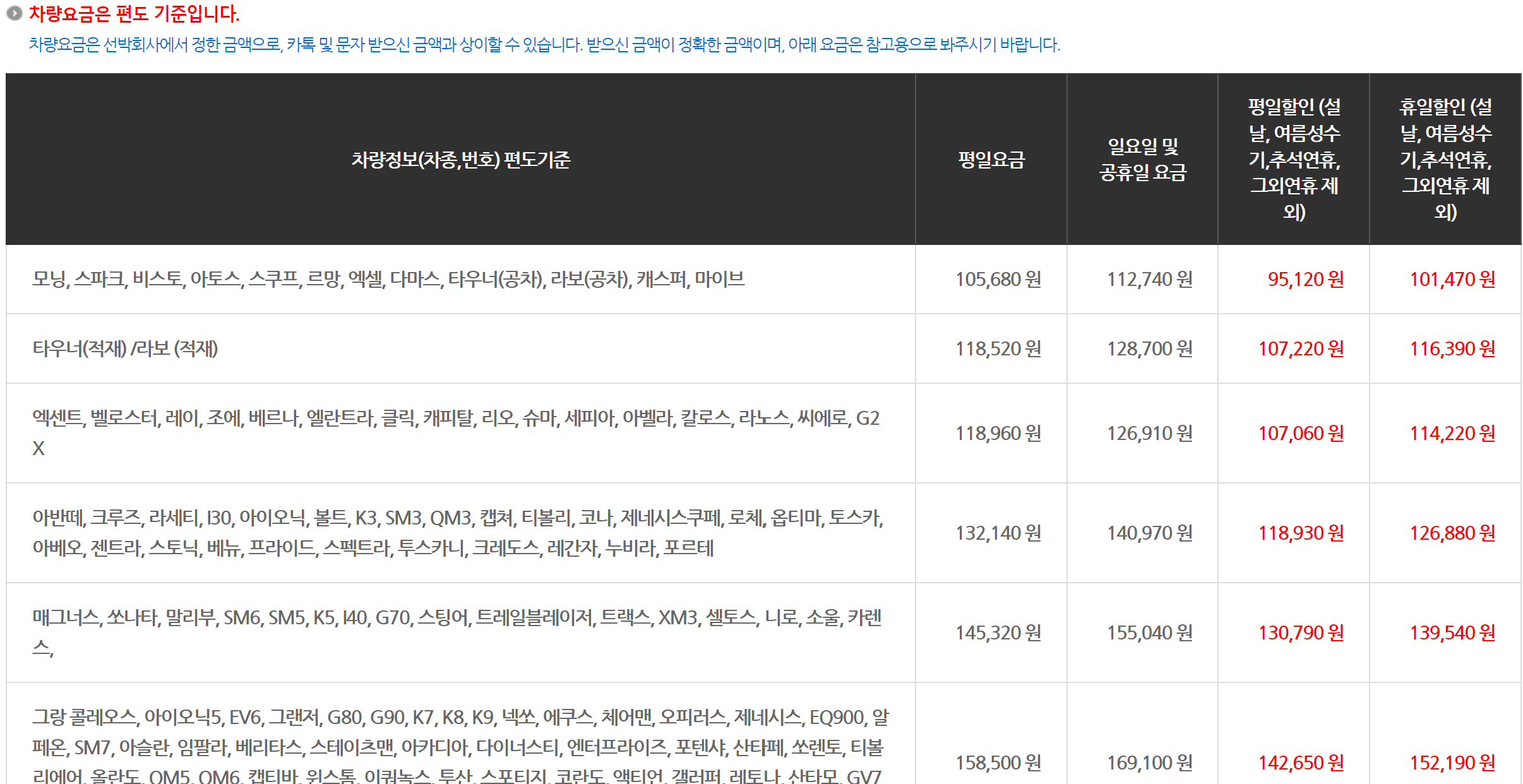Click the 일요일 및 공휴일 요금 header
The height and width of the screenshot is (784, 1523).
1142,160
